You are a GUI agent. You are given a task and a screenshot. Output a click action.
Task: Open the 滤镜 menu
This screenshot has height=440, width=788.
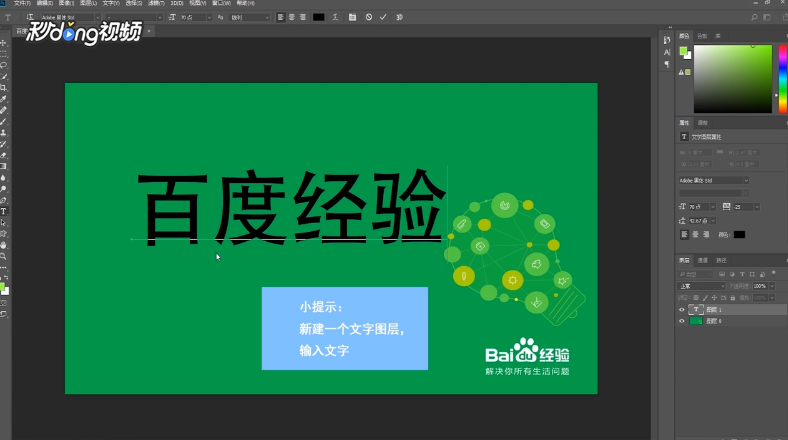click(156, 3)
